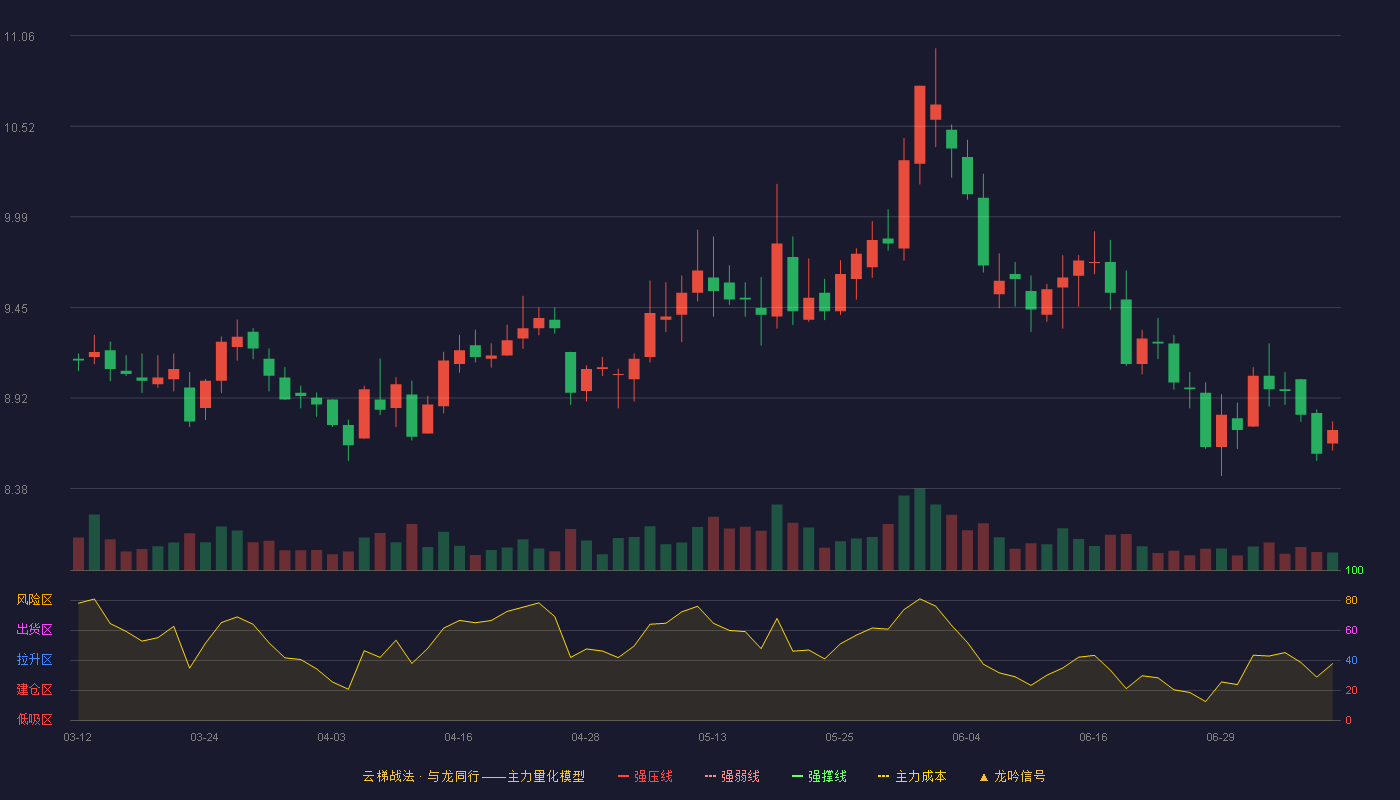Screen dimensions: 1400x800
Task: Click the magenta 60 indicator scale value
Action: (1351, 630)
